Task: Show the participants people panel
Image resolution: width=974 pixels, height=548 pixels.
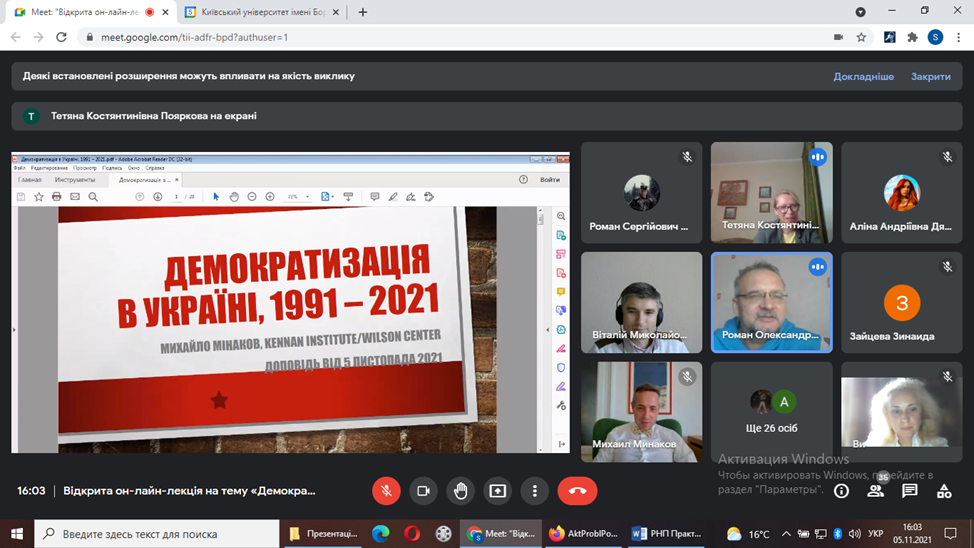Action: pos(875,491)
